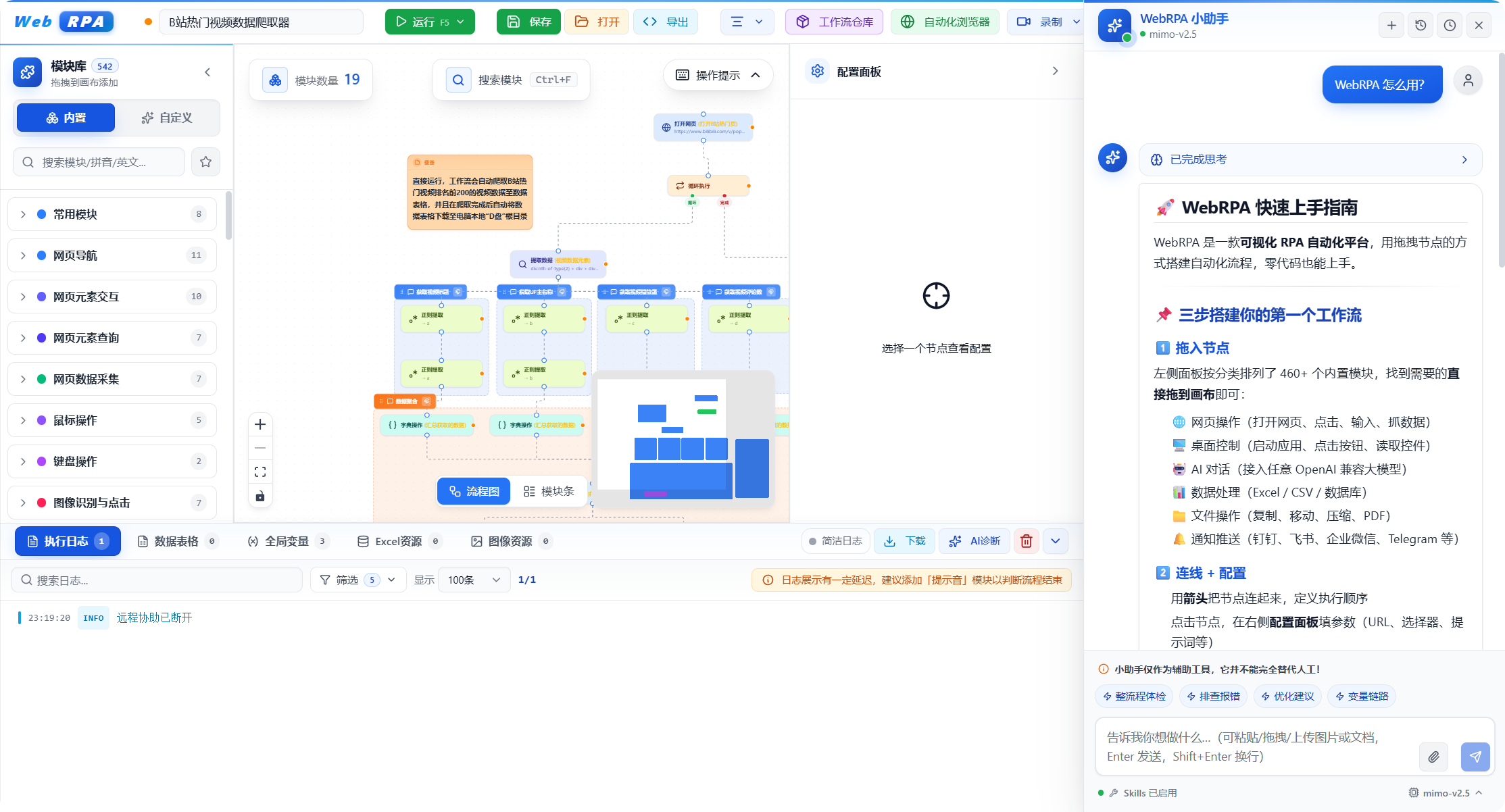Open the 100条 display count dropdown
The width and height of the screenshot is (1505, 812).
click(x=474, y=580)
